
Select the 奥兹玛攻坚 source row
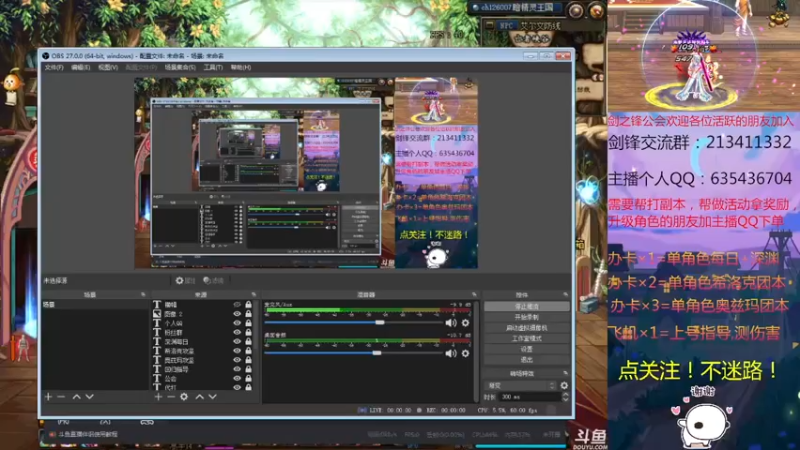[x=203, y=360]
